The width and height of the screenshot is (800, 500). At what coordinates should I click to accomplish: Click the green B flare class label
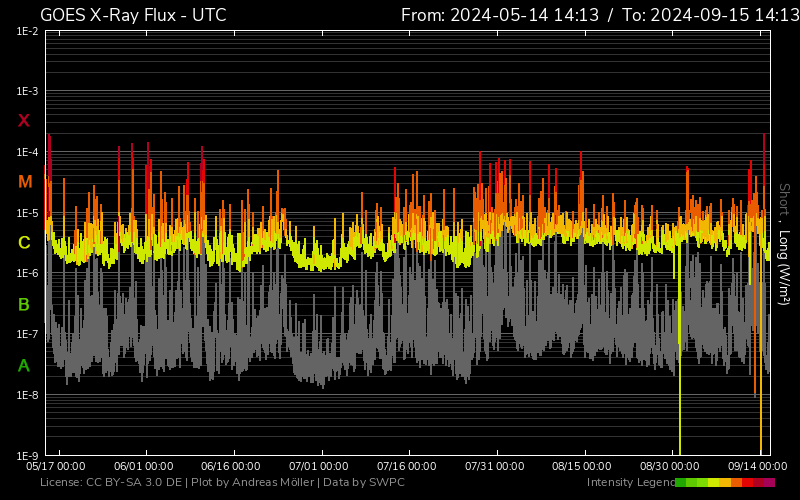click(x=24, y=305)
